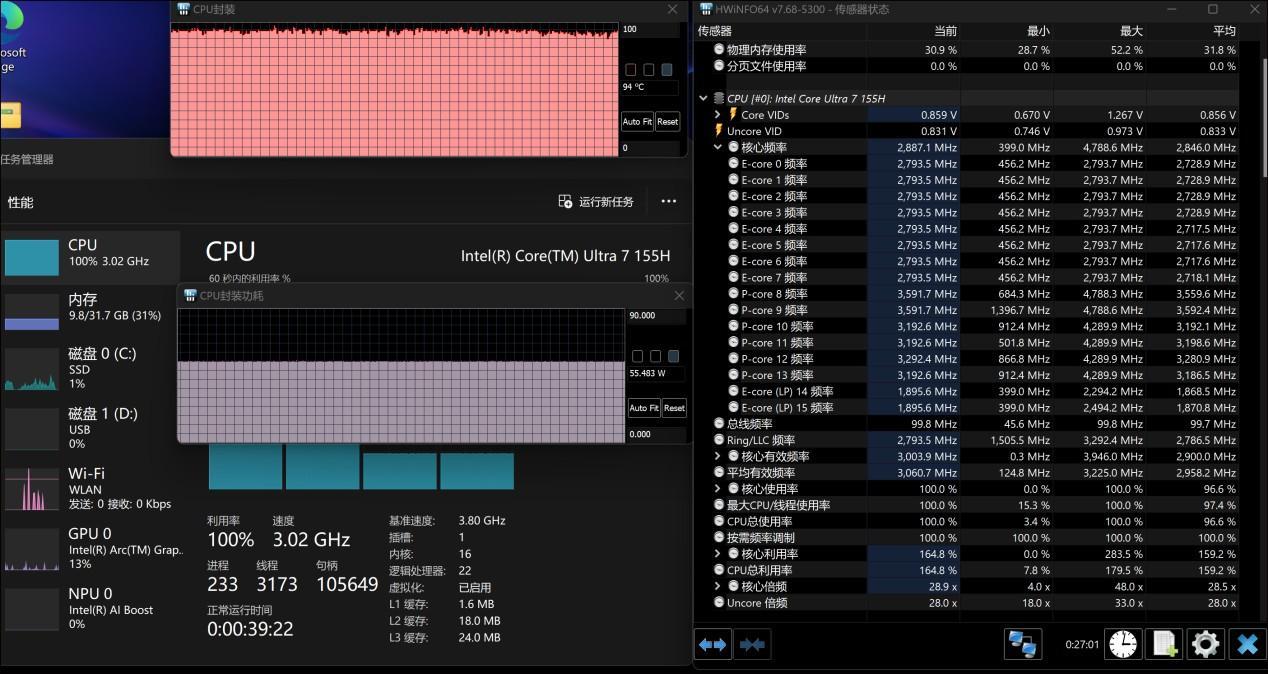Click the log file document icon
This screenshot has width=1268, height=674.
pyautogui.click(x=1164, y=644)
